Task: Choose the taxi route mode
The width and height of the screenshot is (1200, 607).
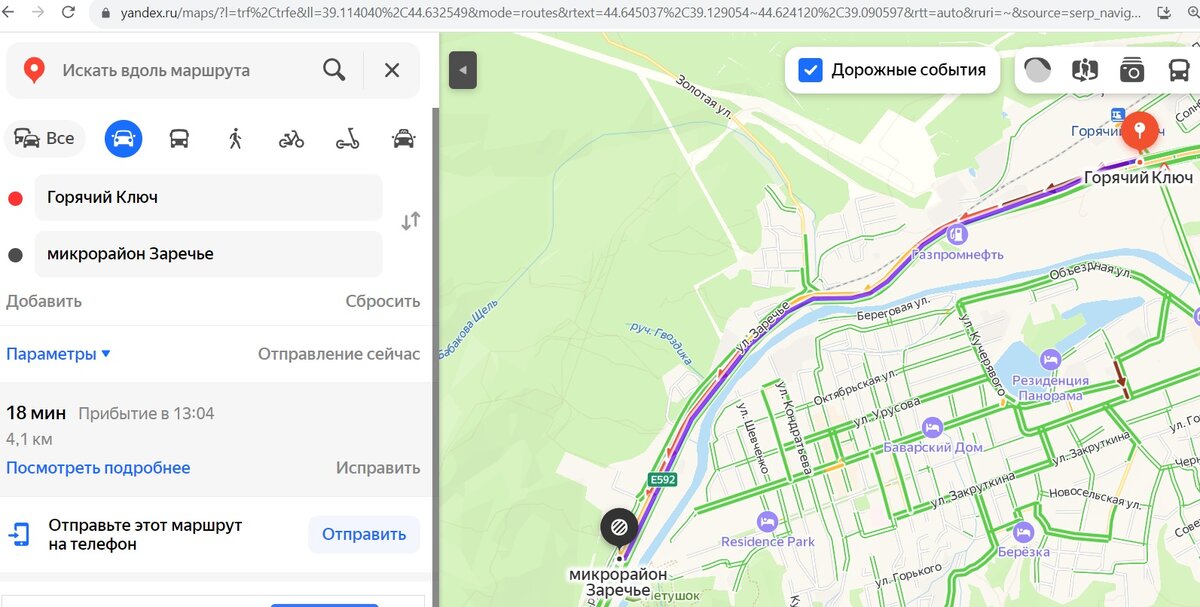Action: click(x=403, y=138)
